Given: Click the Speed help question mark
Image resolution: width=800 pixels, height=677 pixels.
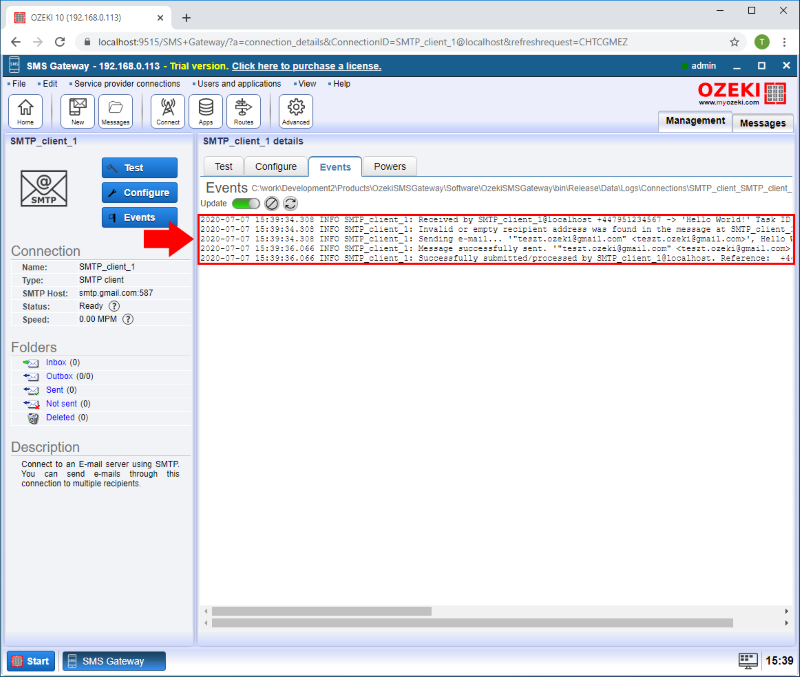Looking at the screenshot, I should click(x=128, y=319).
